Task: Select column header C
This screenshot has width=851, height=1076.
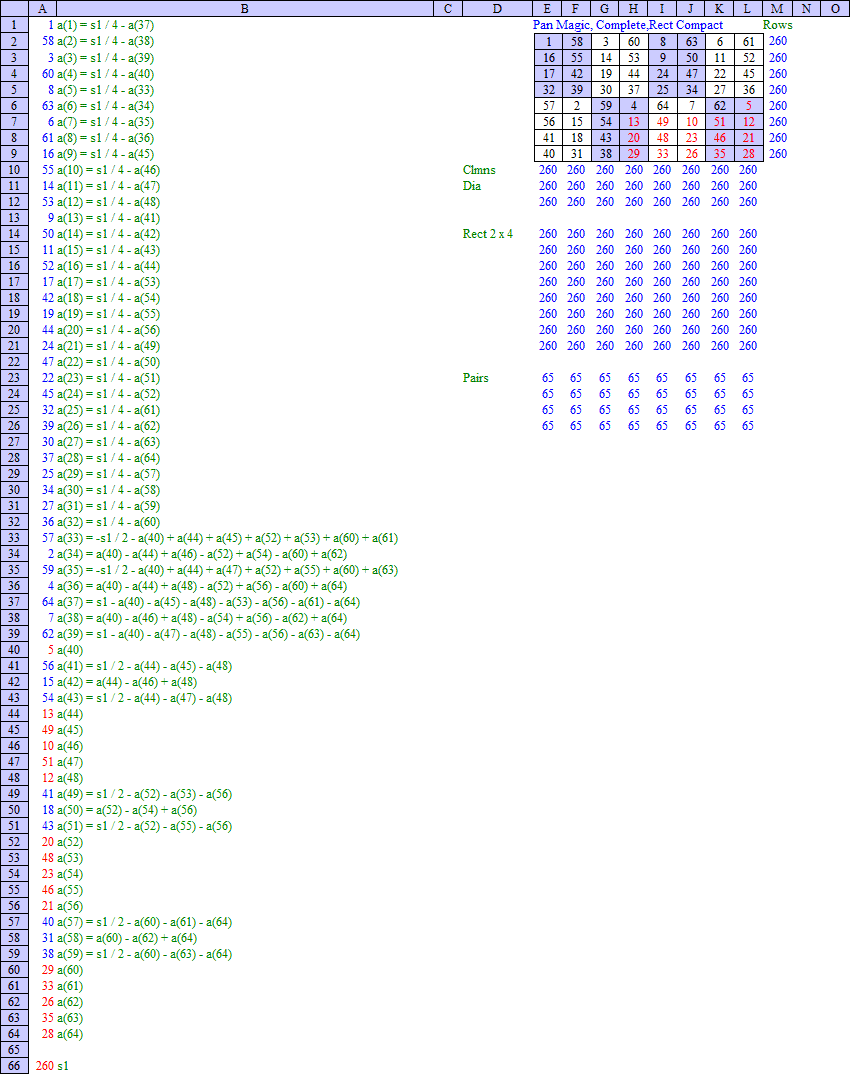Action: pos(448,8)
